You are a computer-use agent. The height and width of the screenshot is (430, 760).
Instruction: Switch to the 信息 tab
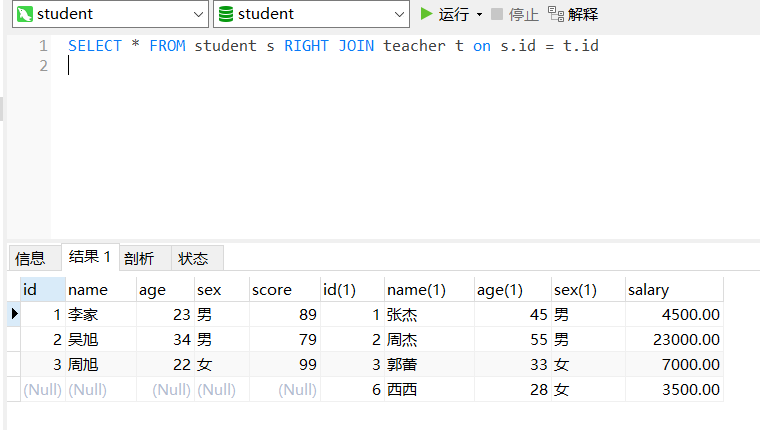tap(30, 258)
